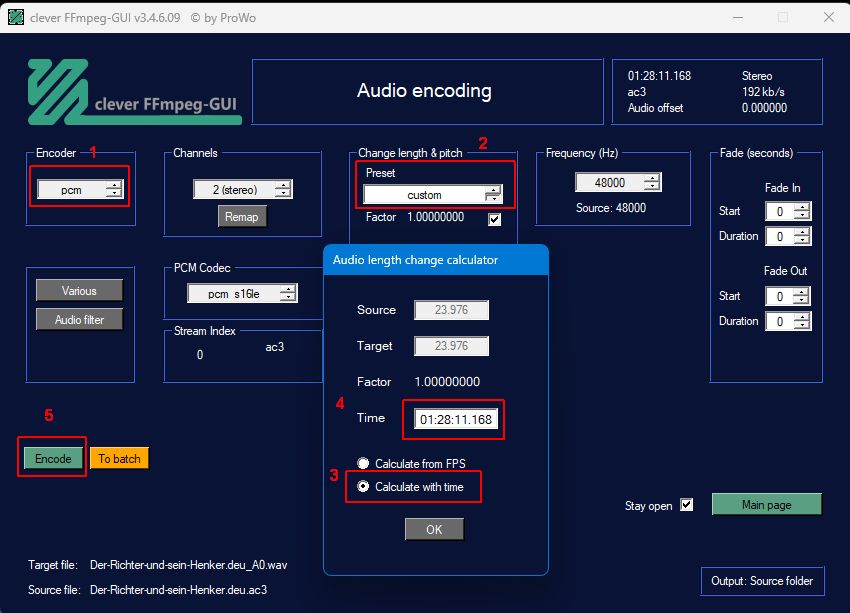Click the orange To batch button
Image resolution: width=850 pixels, height=613 pixels.
click(x=119, y=459)
